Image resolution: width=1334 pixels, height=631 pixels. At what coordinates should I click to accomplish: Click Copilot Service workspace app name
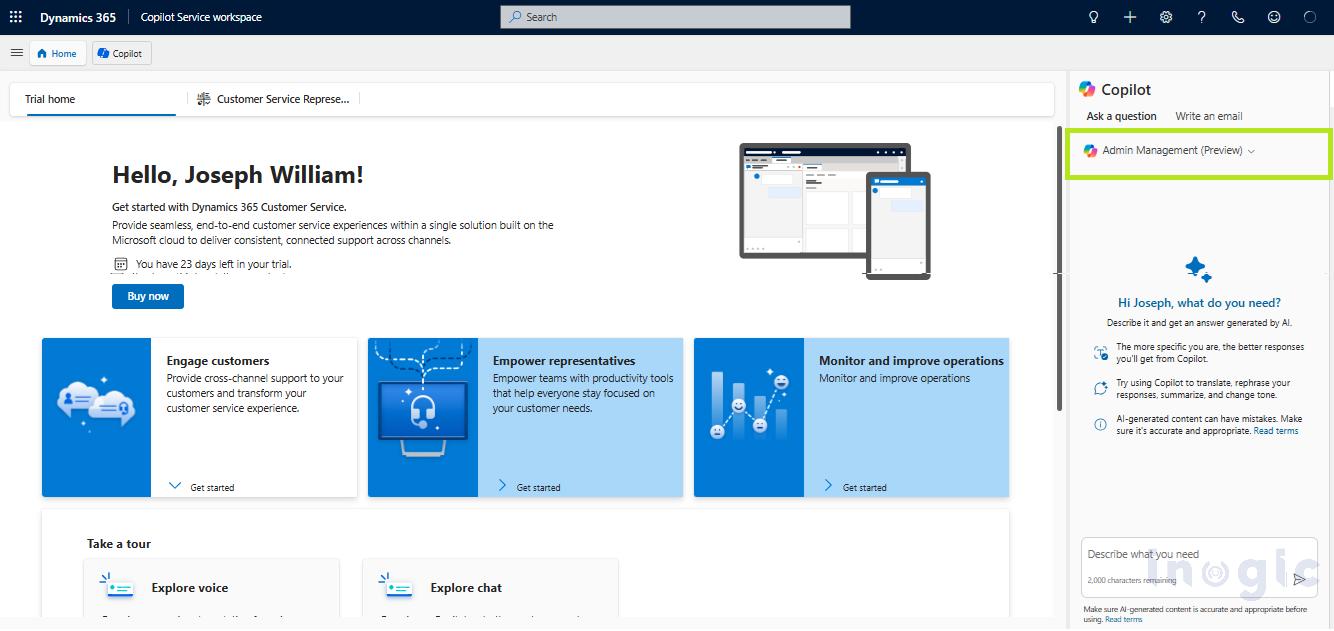tap(201, 17)
